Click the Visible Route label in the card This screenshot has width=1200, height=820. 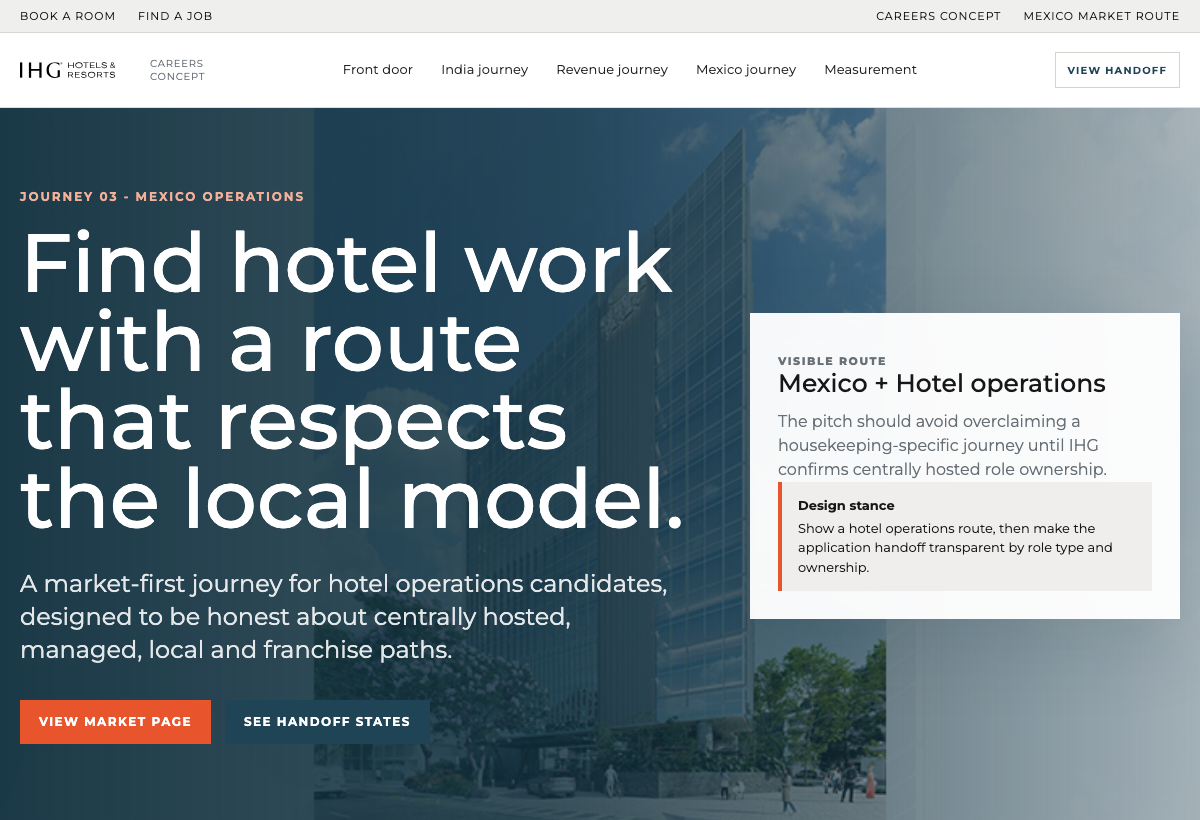point(832,361)
